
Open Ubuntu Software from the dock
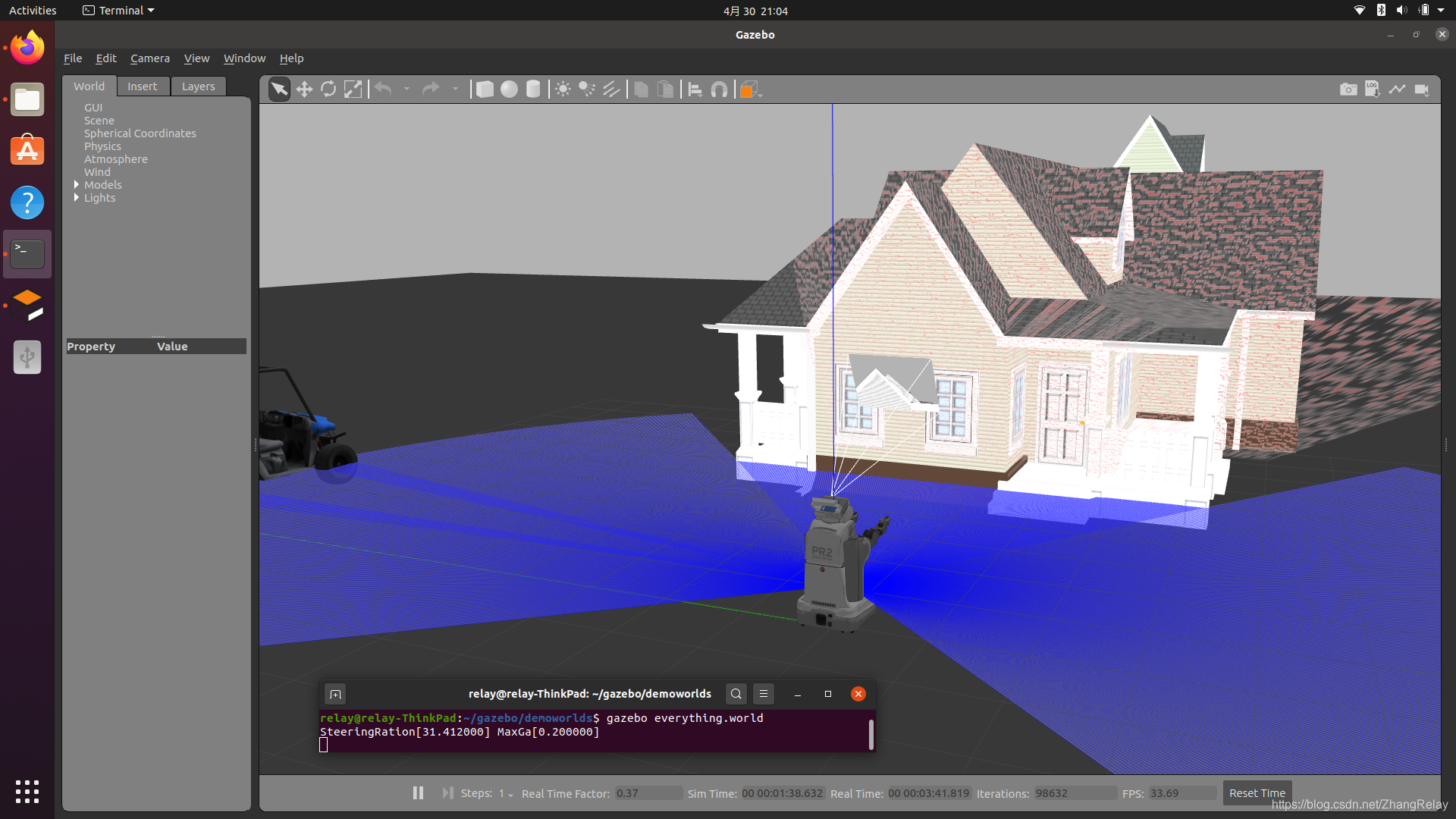[x=27, y=151]
